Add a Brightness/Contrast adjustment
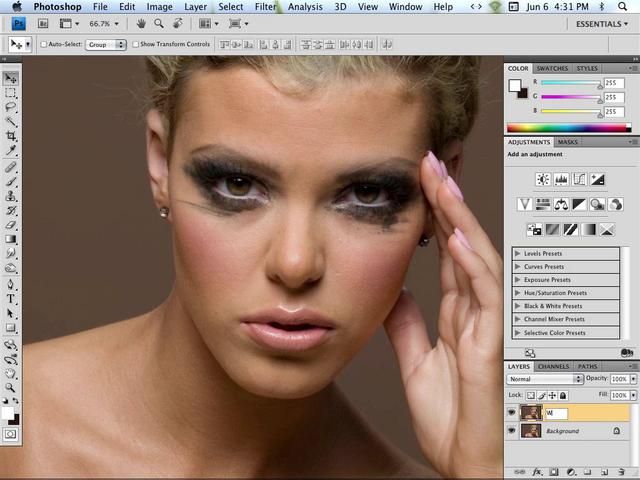 coord(543,180)
